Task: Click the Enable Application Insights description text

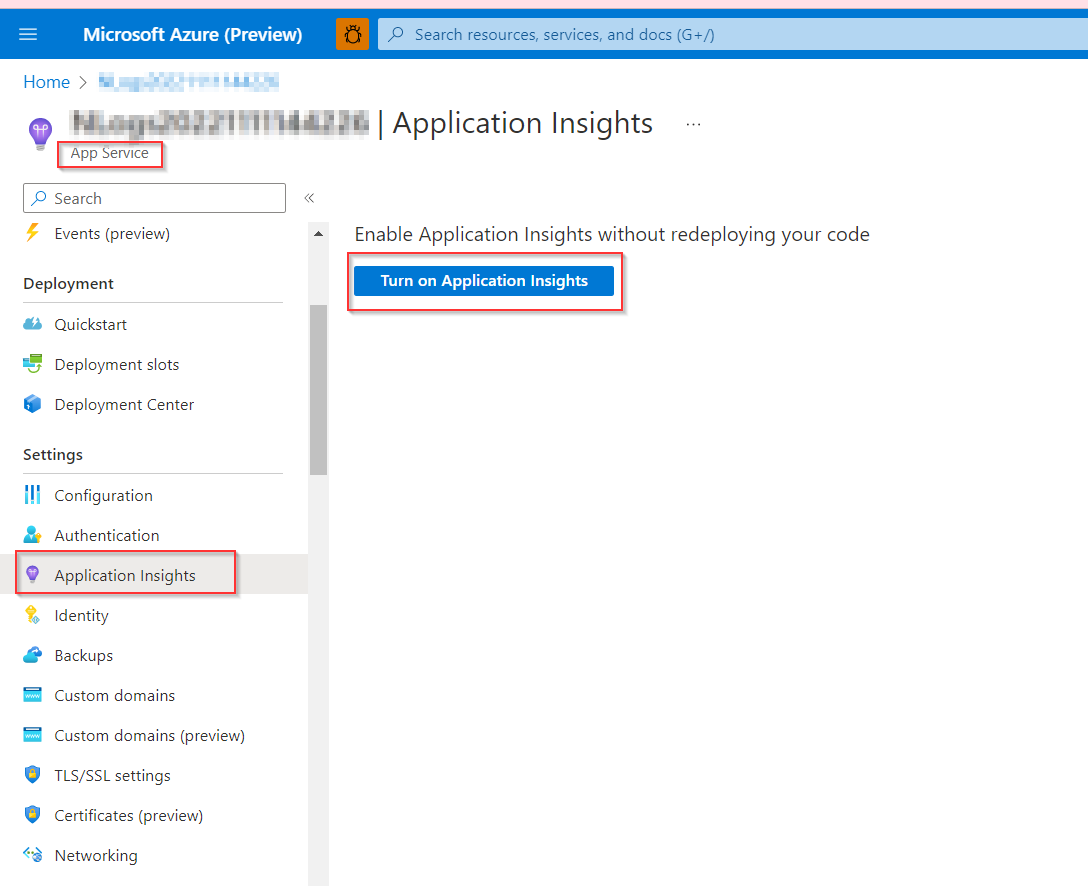Action: [x=612, y=235]
